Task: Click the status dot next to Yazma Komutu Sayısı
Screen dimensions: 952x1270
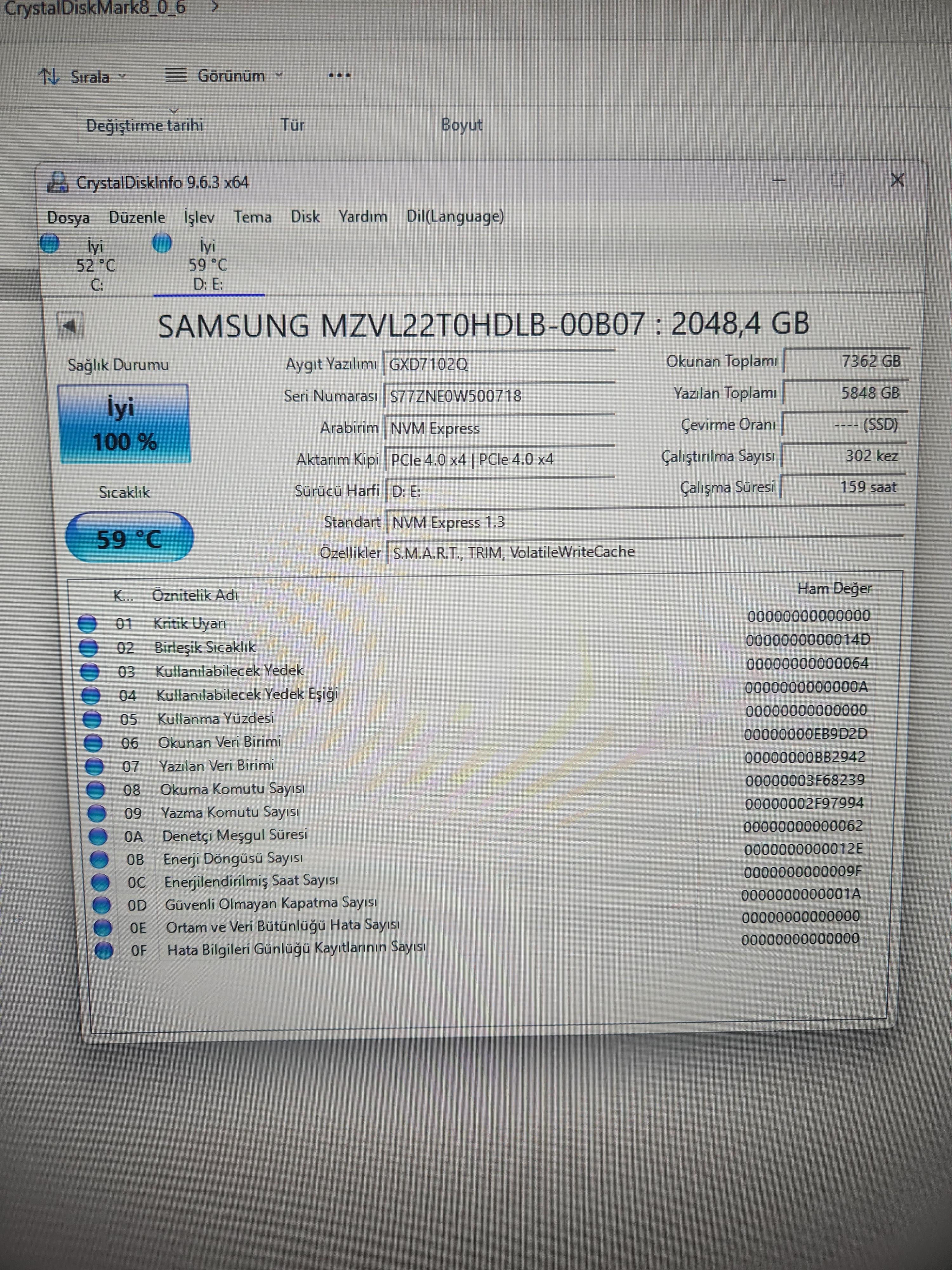Action: pyautogui.click(x=96, y=813)
